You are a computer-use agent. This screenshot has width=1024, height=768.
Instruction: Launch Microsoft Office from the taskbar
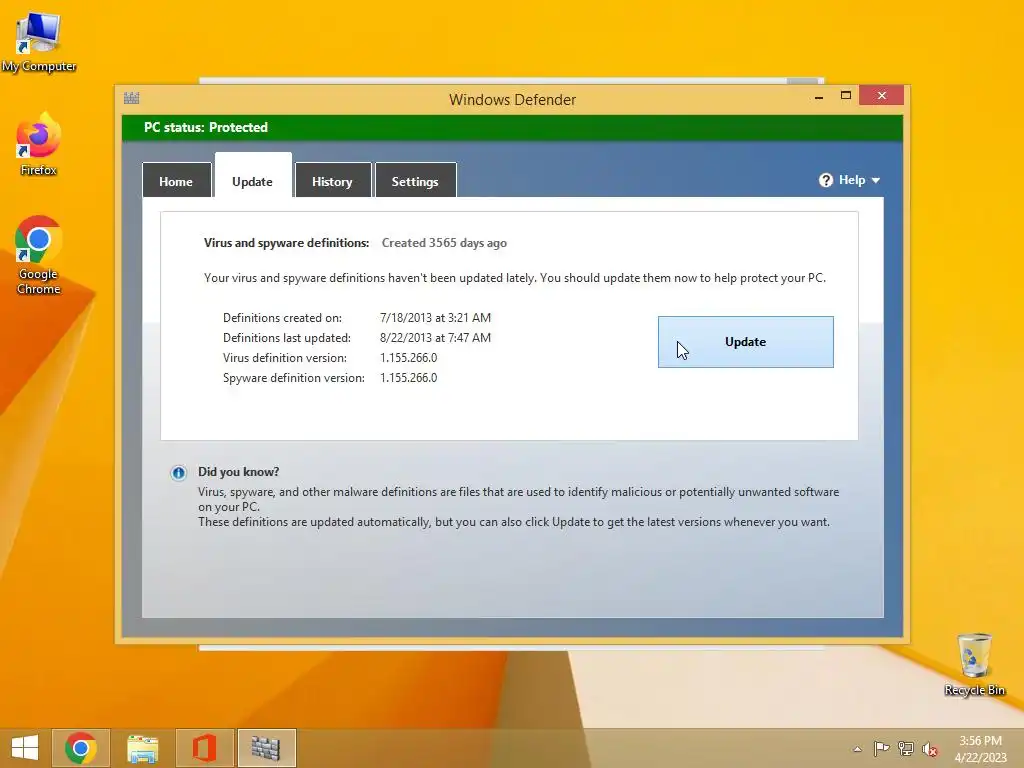tap(204, 748)
